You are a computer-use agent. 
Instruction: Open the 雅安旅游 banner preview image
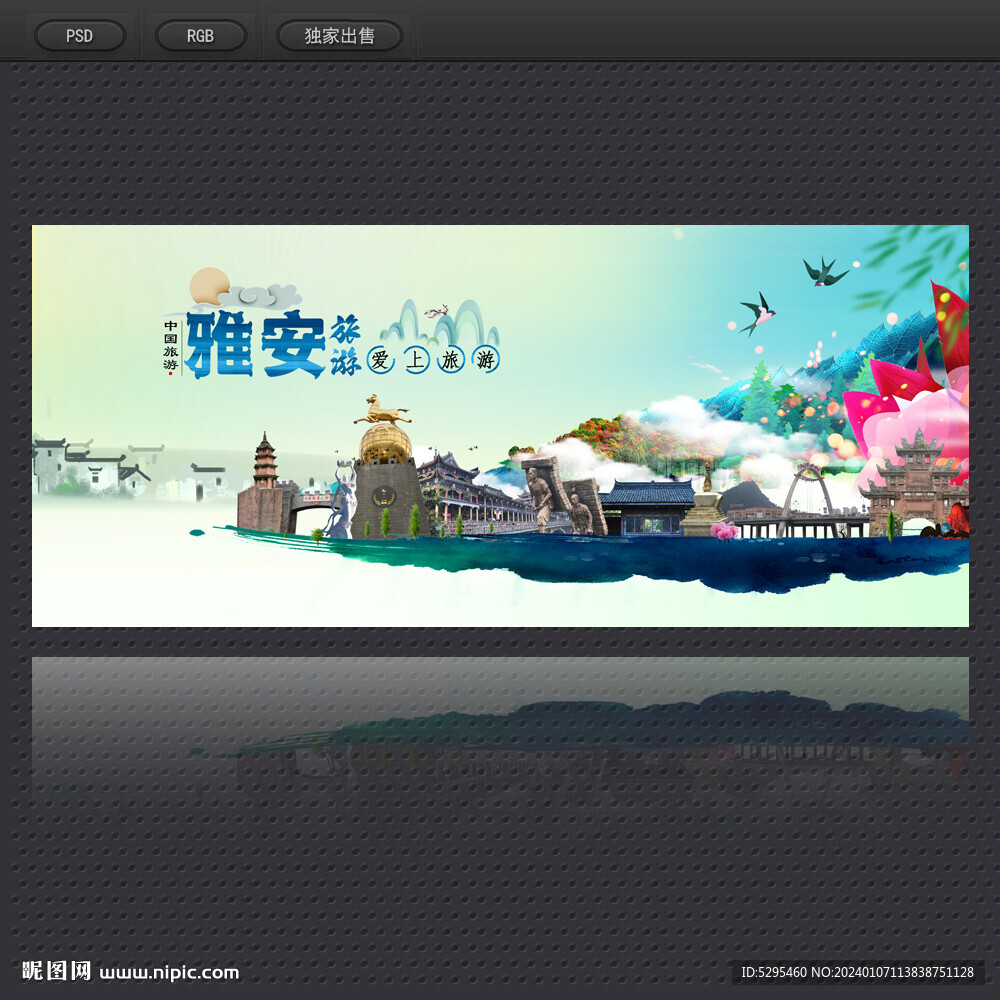pyautogui.click(x=500, y=425)
